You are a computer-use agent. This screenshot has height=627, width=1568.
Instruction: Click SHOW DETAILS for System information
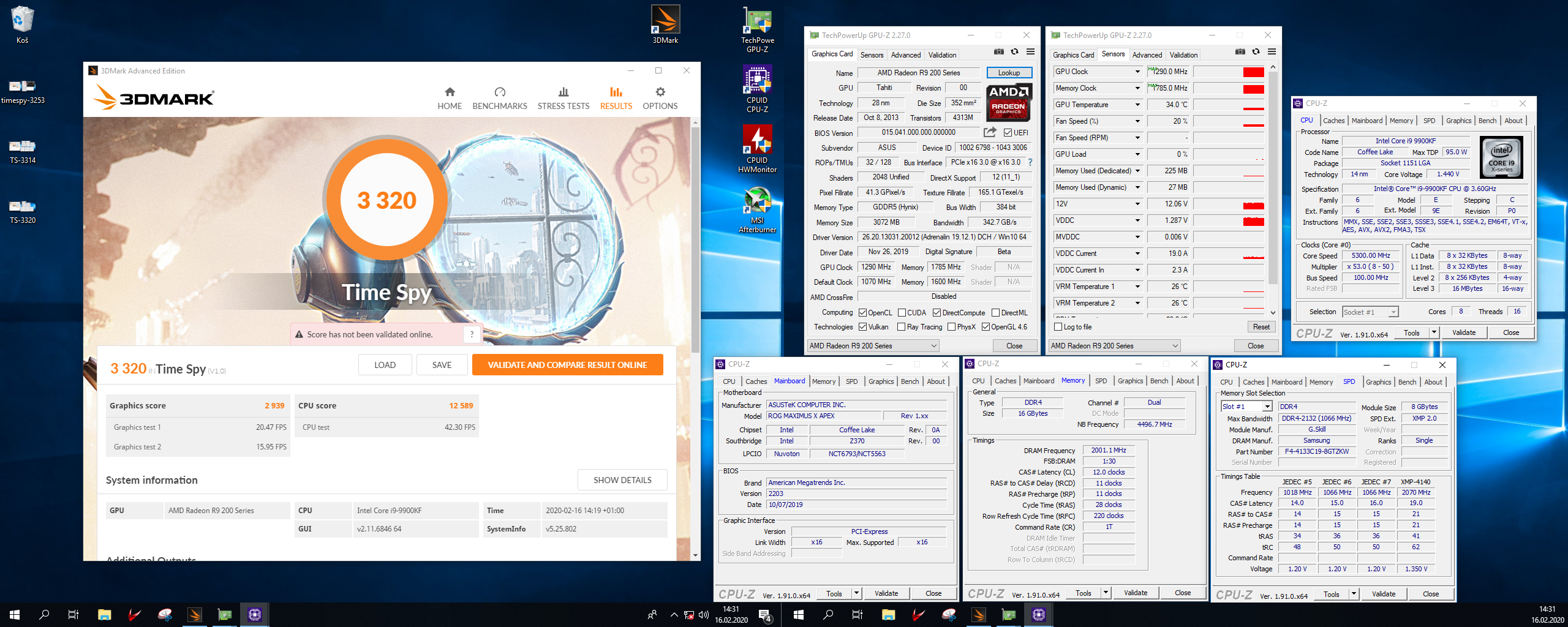coord(622,480)
